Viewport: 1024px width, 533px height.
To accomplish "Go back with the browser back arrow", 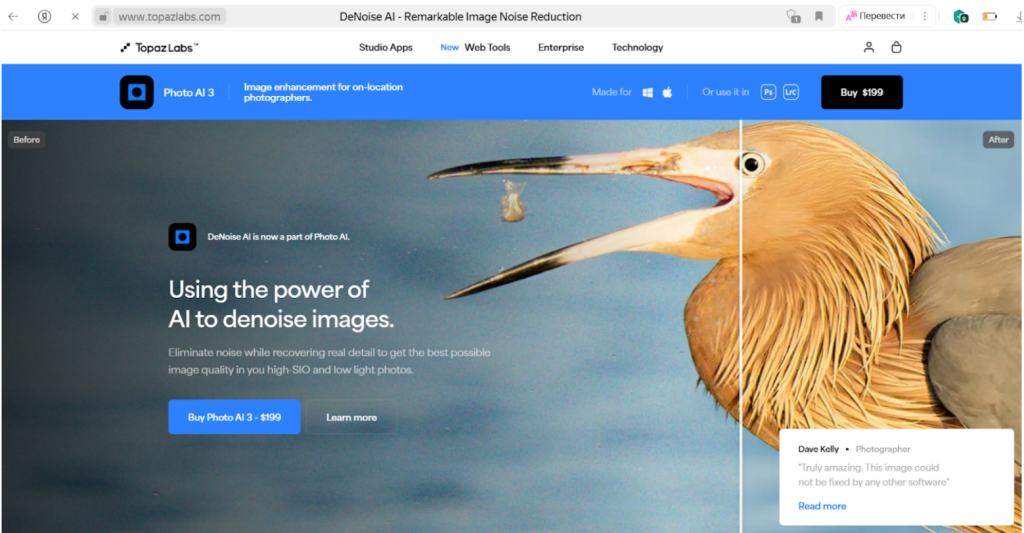I will tap(13, 16).
